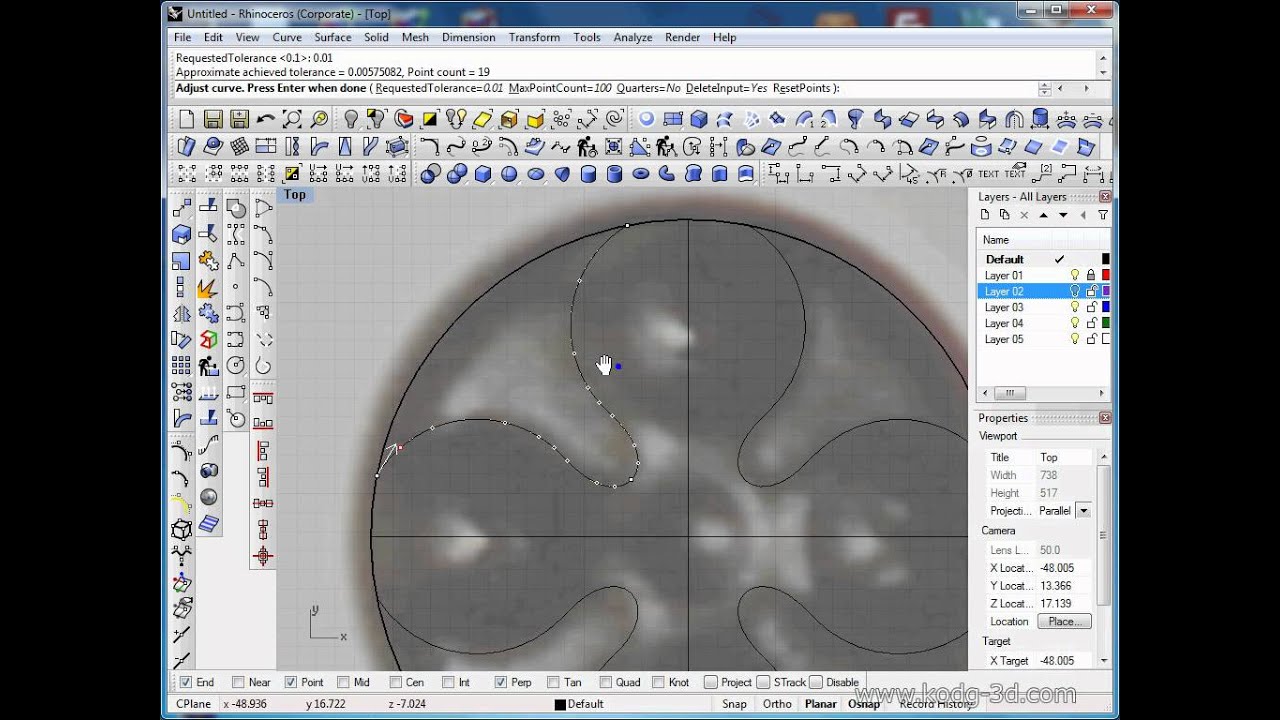Image resolution: width=1280 pixels, height=720 pixels.
Task: Click Layer 04 green color swatch
Action: click(1106, 323)
